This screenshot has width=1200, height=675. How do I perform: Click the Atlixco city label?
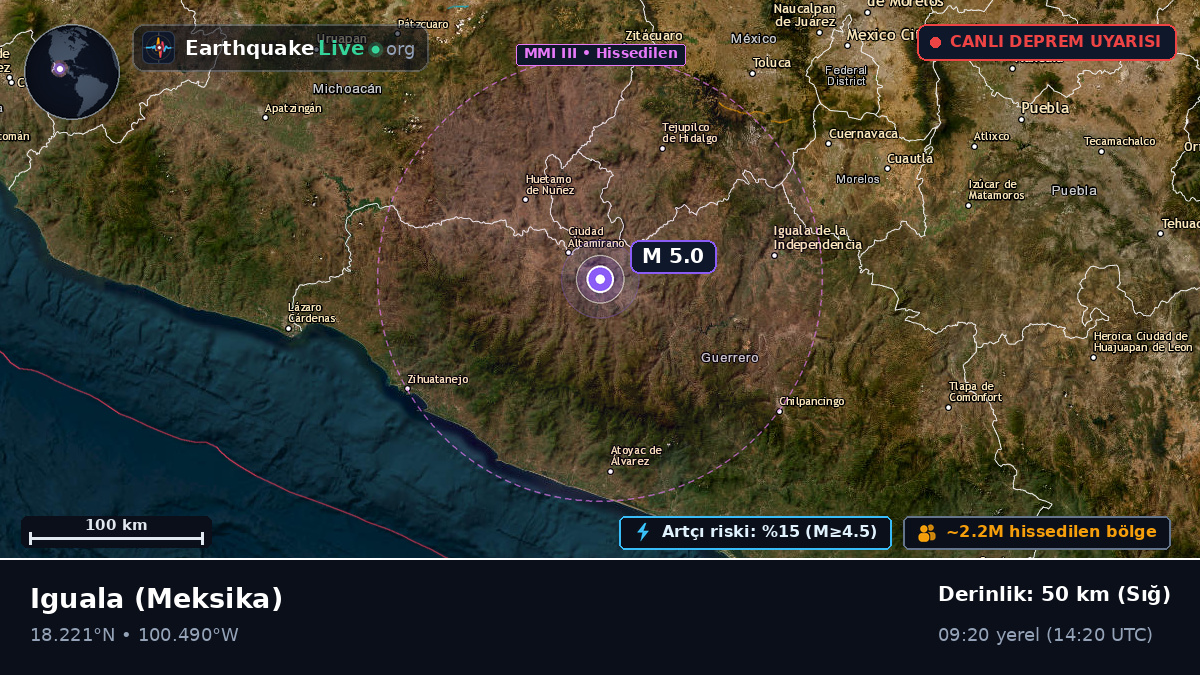point(991,135)
